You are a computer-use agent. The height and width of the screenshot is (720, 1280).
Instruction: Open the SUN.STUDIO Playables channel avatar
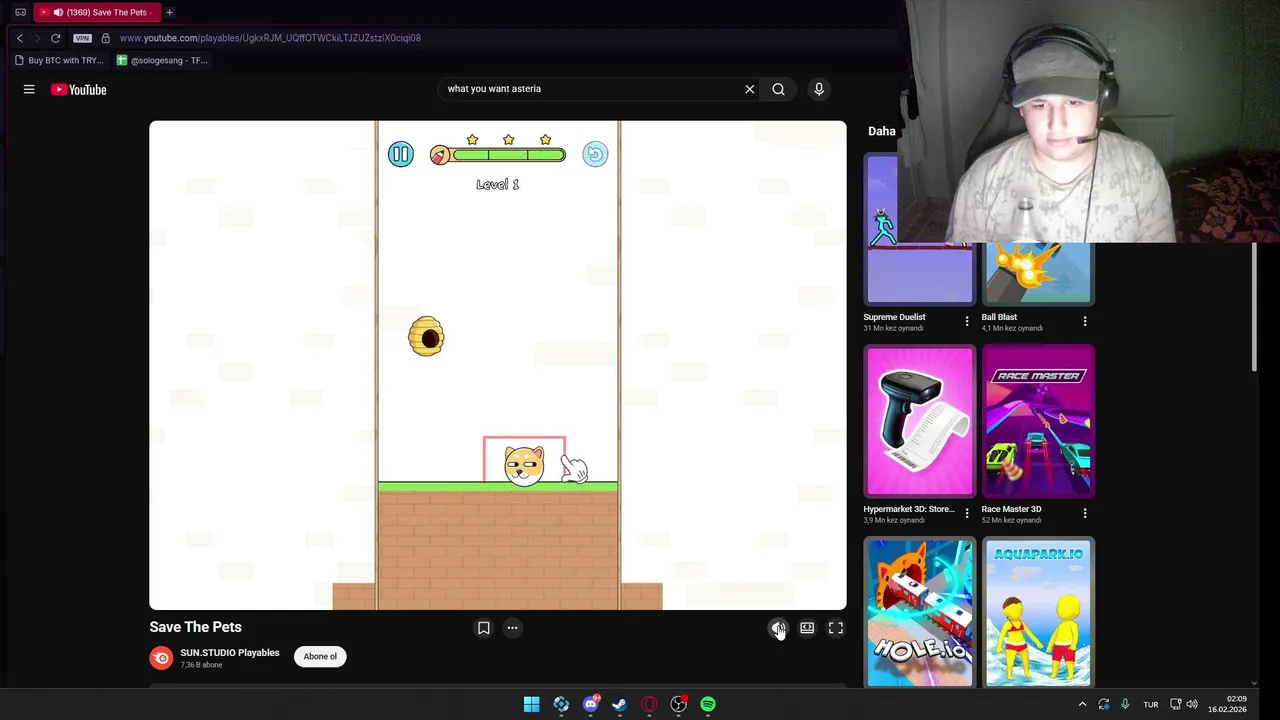coord(161,658)
